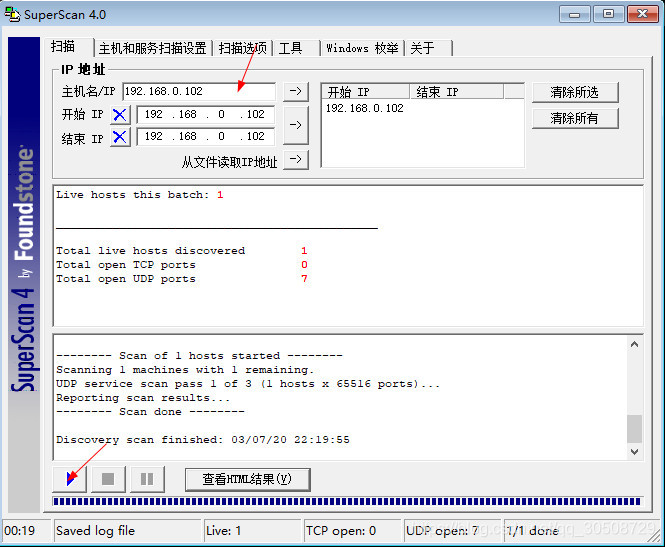This screenshot has height=547, width=665.
Task: Click the 'Total open TCP ports' line
Action: (x=182, y=265)
